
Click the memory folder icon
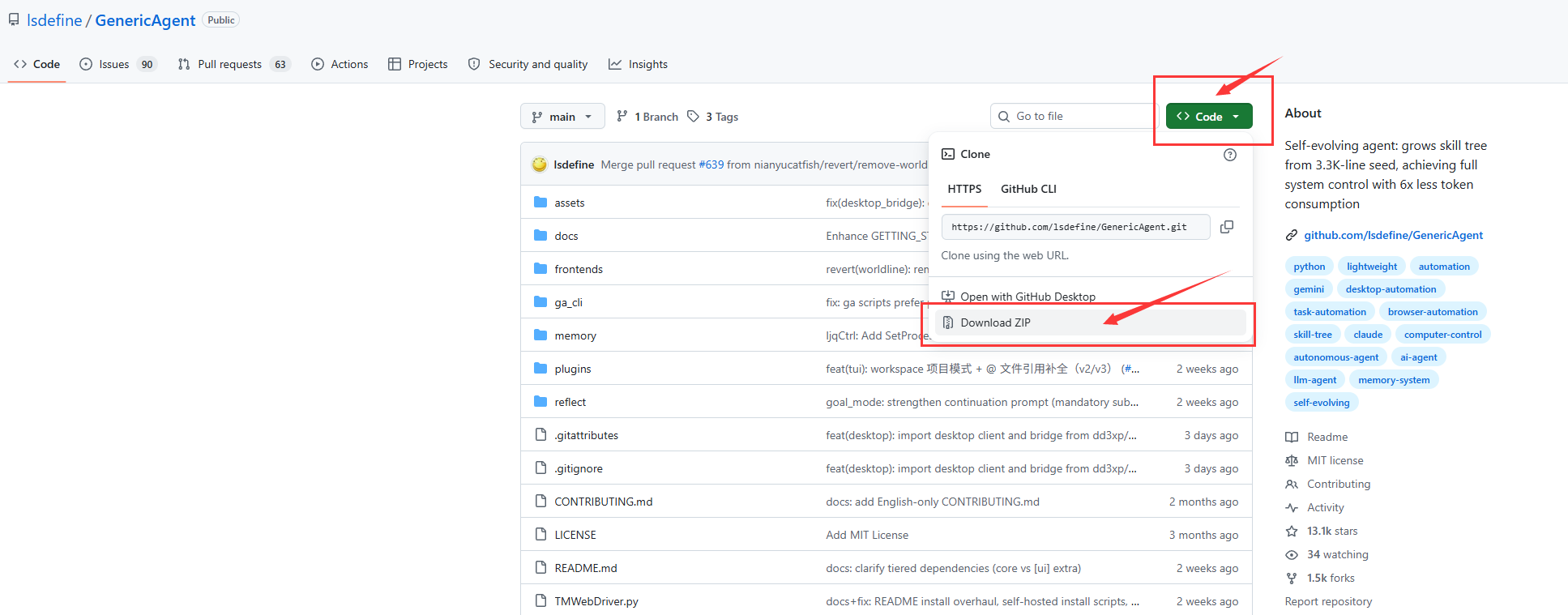540,335
